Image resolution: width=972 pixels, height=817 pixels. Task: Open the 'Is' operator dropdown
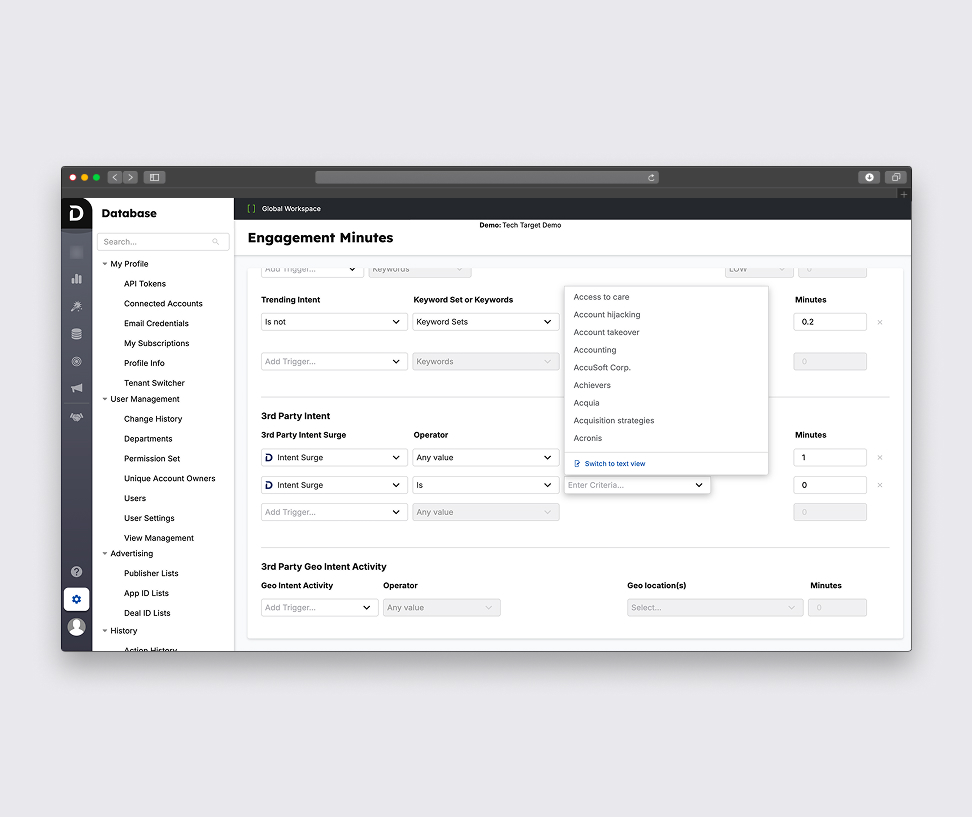pyautogui.click(x=485, y=485)
